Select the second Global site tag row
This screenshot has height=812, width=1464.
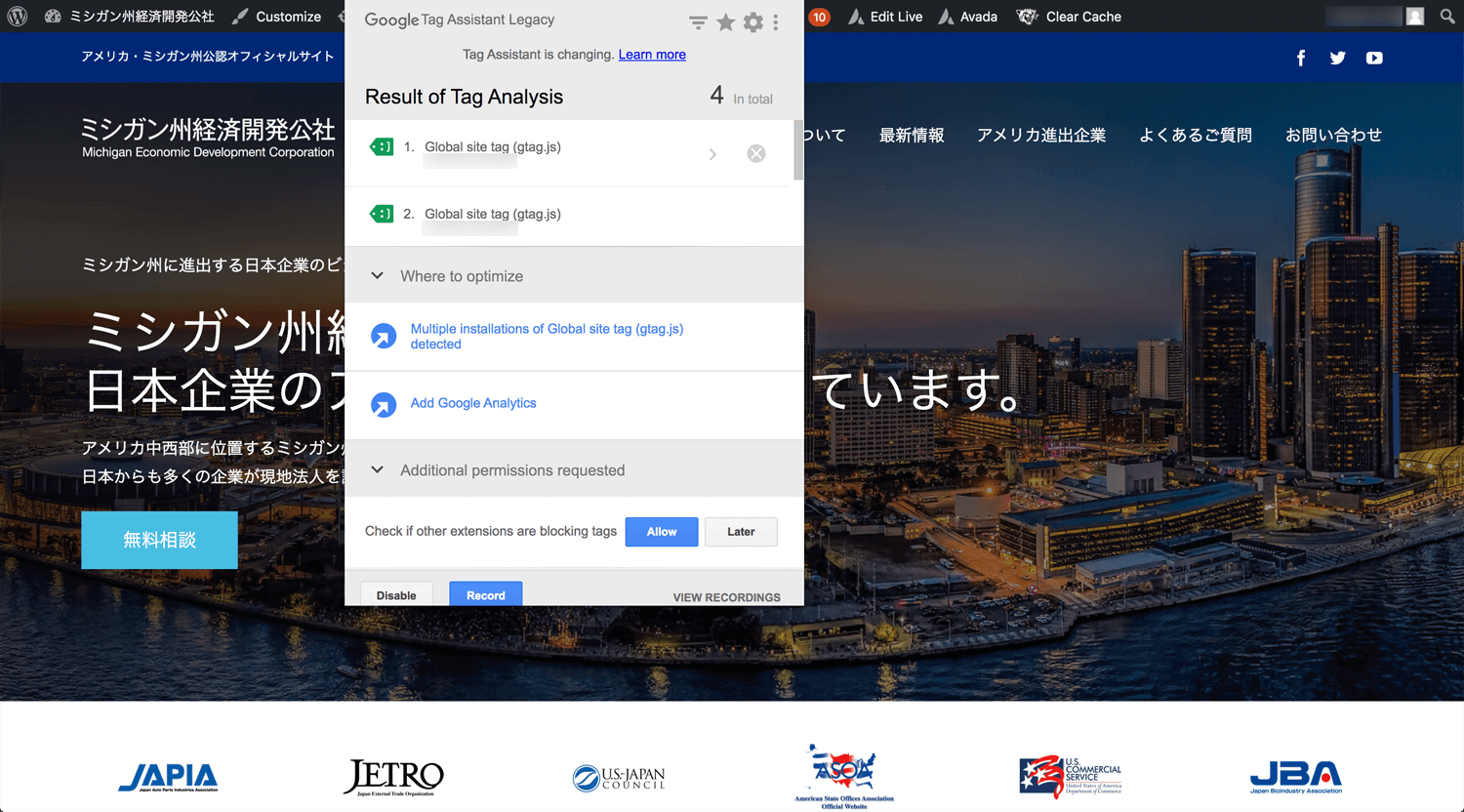tap(568, 216)
